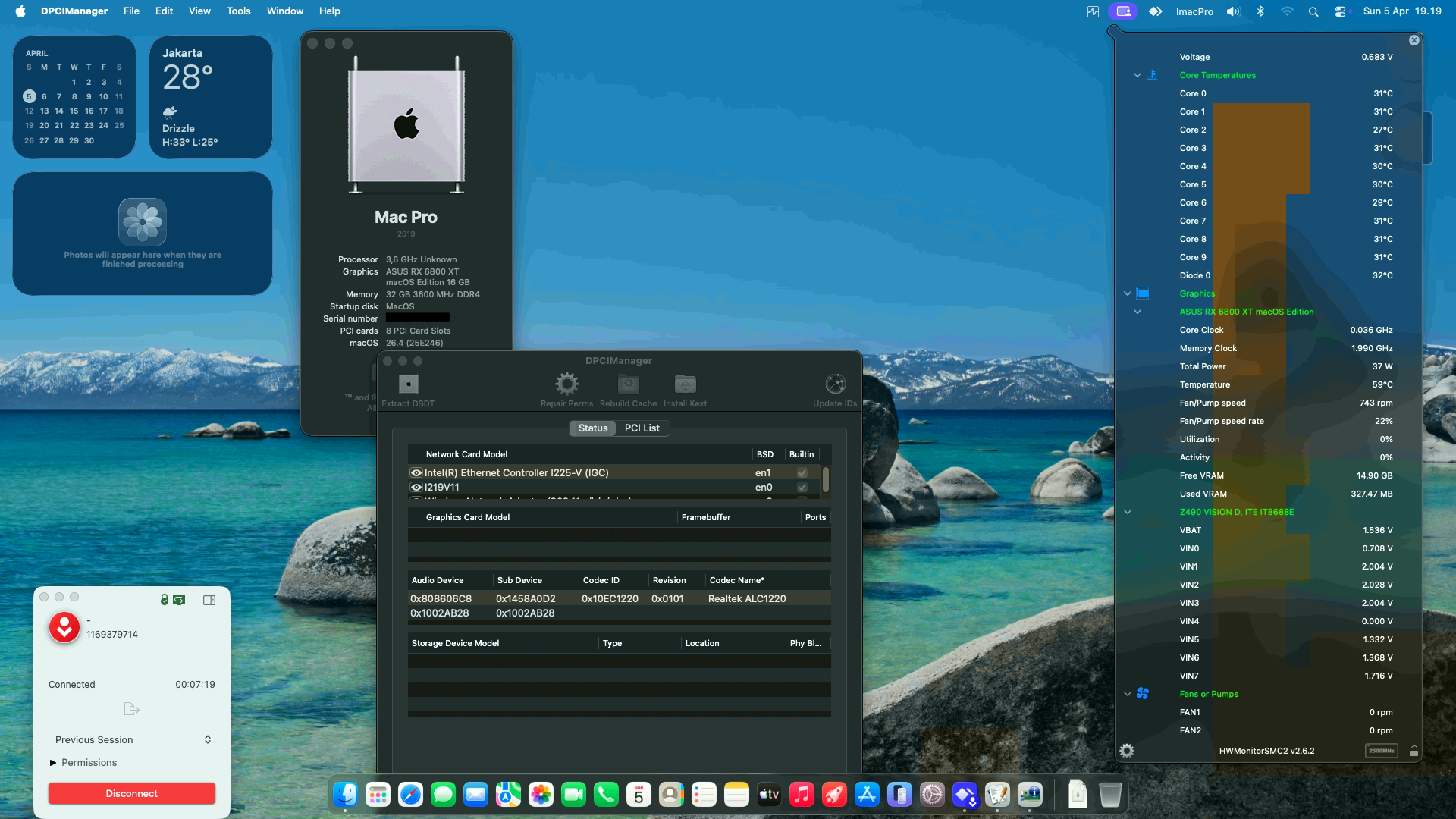Open the Jakarta weather widget
The image size is (1456, 819).
(x=211, y=97)
